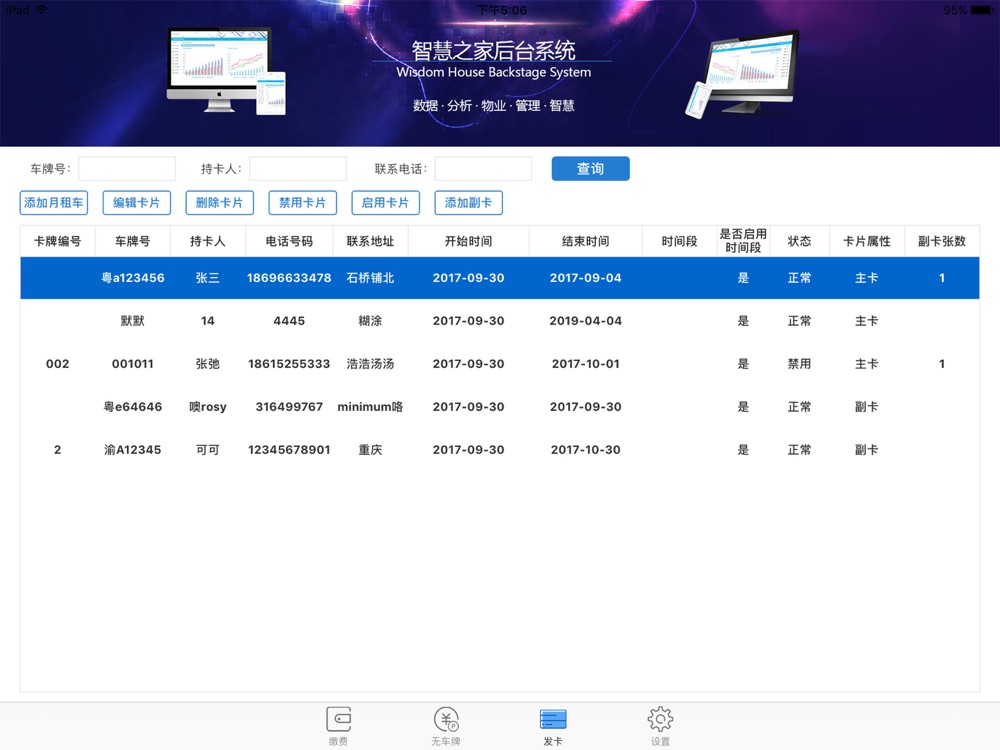The width and height of the screenshot is (1000, 750).
Task: Select the row with plate 粤e64646
Action: tap(133, 407)
